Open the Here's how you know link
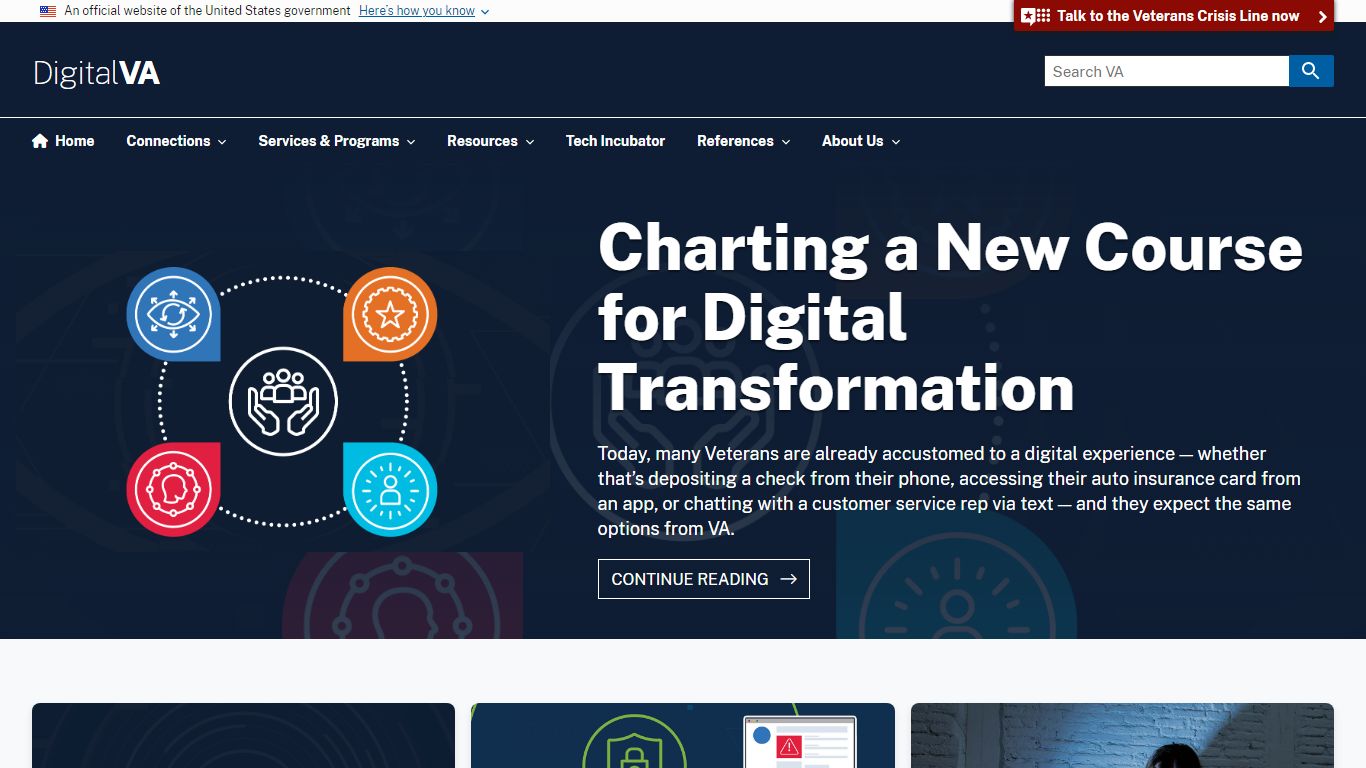Viewport: 1366px width, 768px height. [417, 11]
